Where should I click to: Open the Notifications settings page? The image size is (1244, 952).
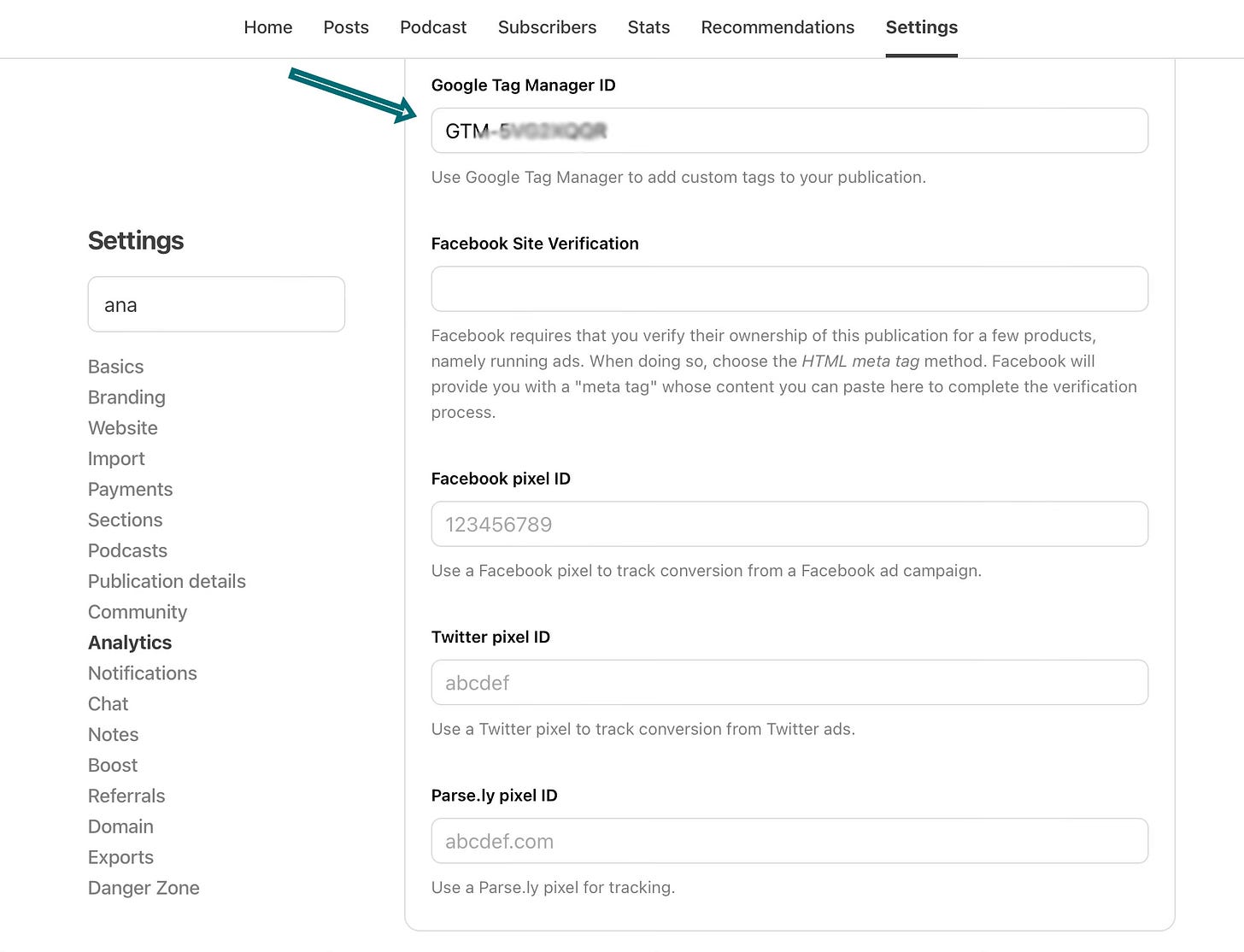(x=142, y=673)
